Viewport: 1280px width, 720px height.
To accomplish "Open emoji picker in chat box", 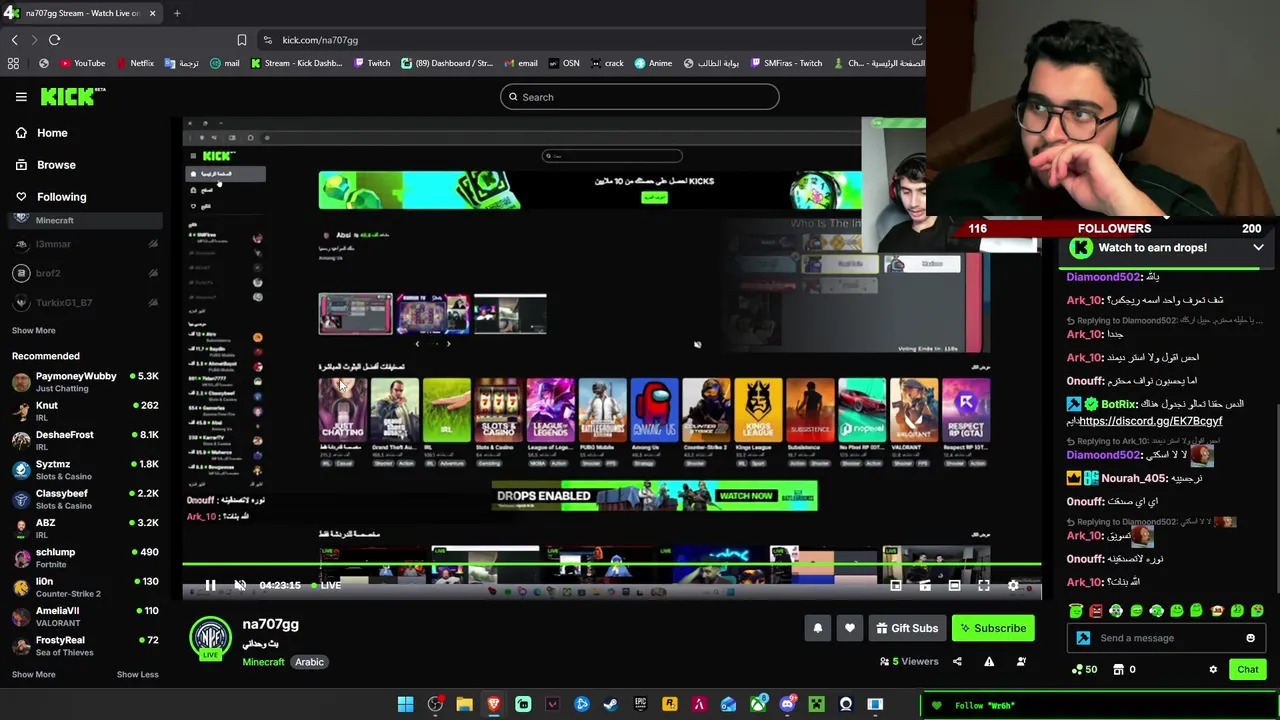I will pos(1250,638).
